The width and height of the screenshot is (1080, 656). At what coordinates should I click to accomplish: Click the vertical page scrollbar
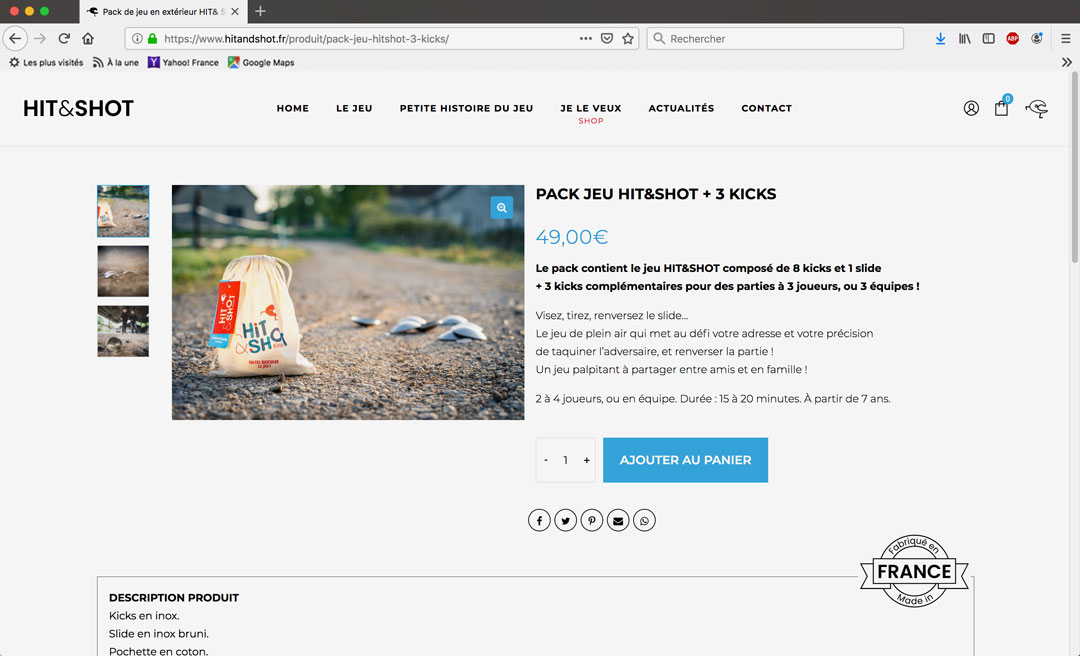click(x=1074, y=165)
